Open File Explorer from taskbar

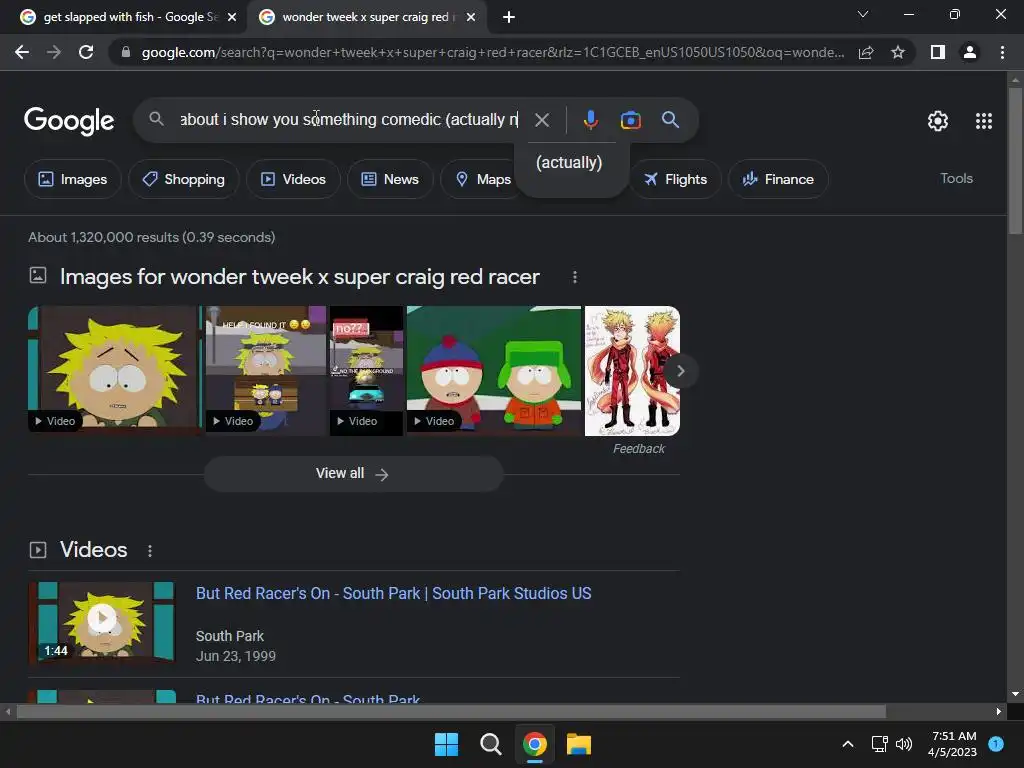(x=579, y=744)
